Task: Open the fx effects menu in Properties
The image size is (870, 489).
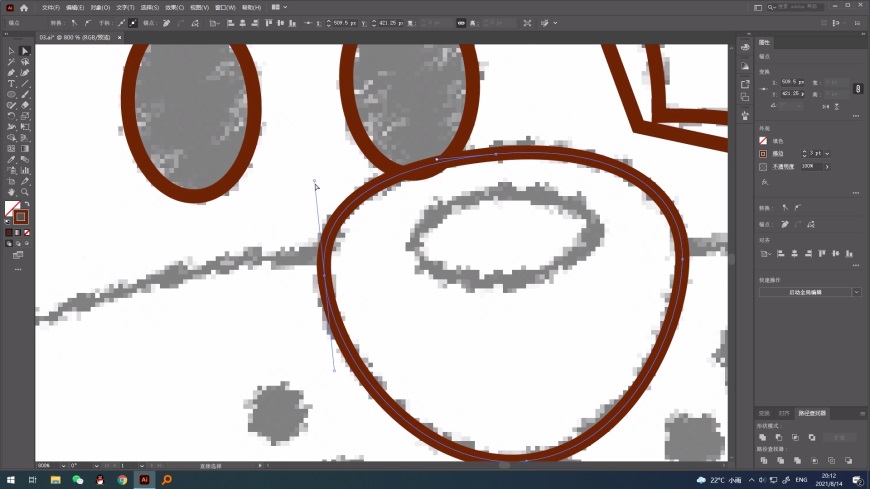Action: (x=765, y=182)
